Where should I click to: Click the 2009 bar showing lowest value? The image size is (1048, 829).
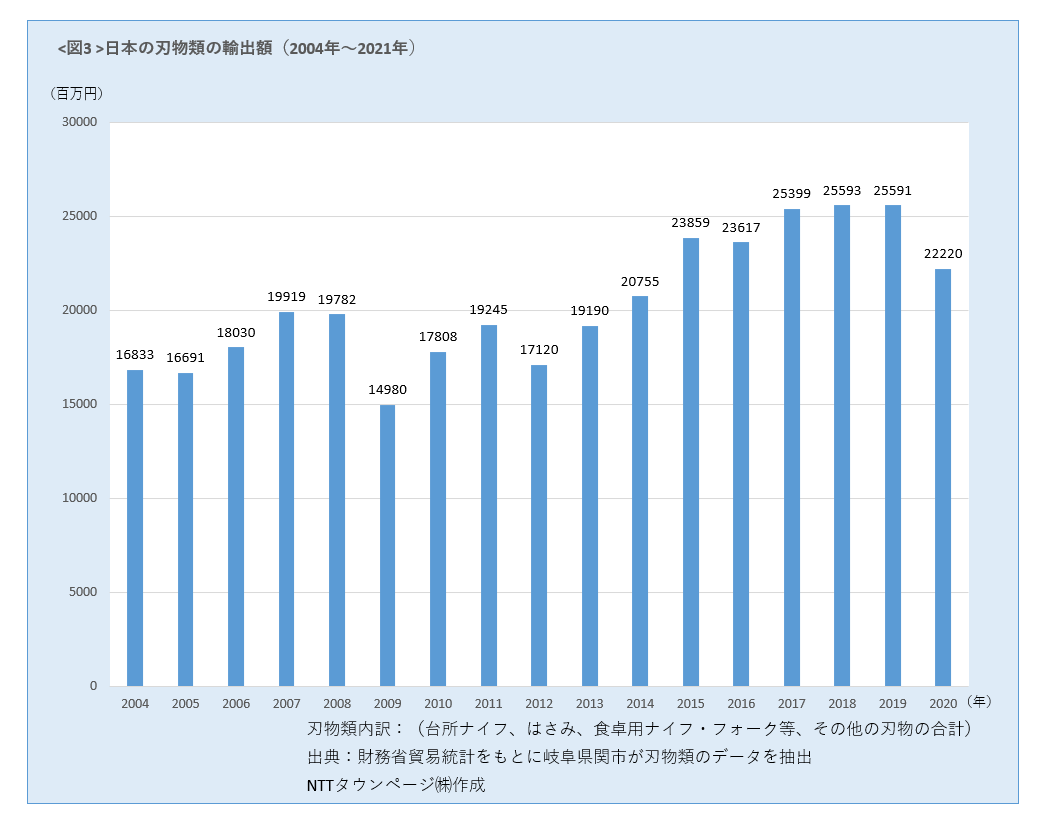387,545
